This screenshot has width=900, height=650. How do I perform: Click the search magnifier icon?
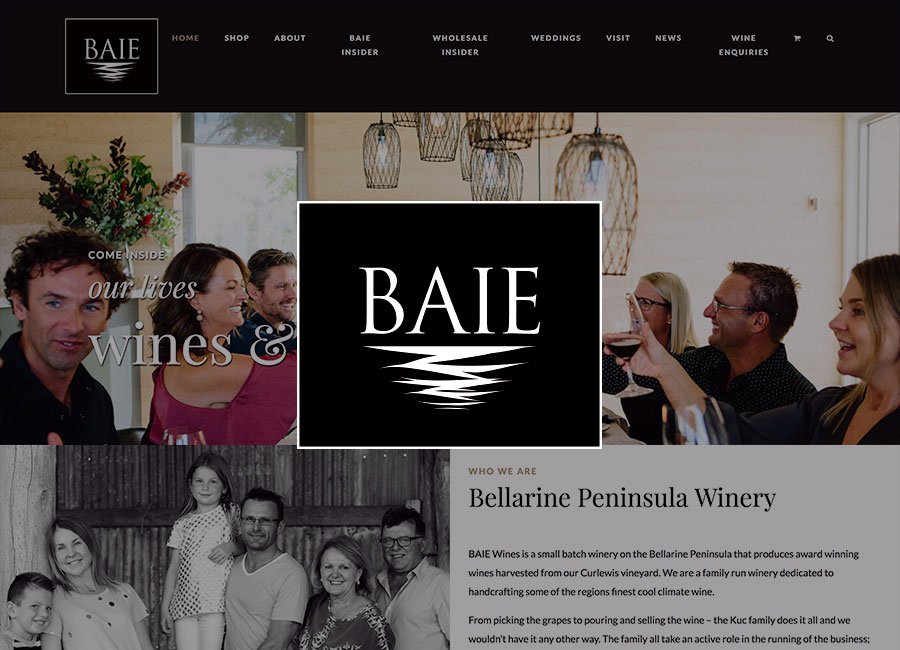(x=830, y=38)
